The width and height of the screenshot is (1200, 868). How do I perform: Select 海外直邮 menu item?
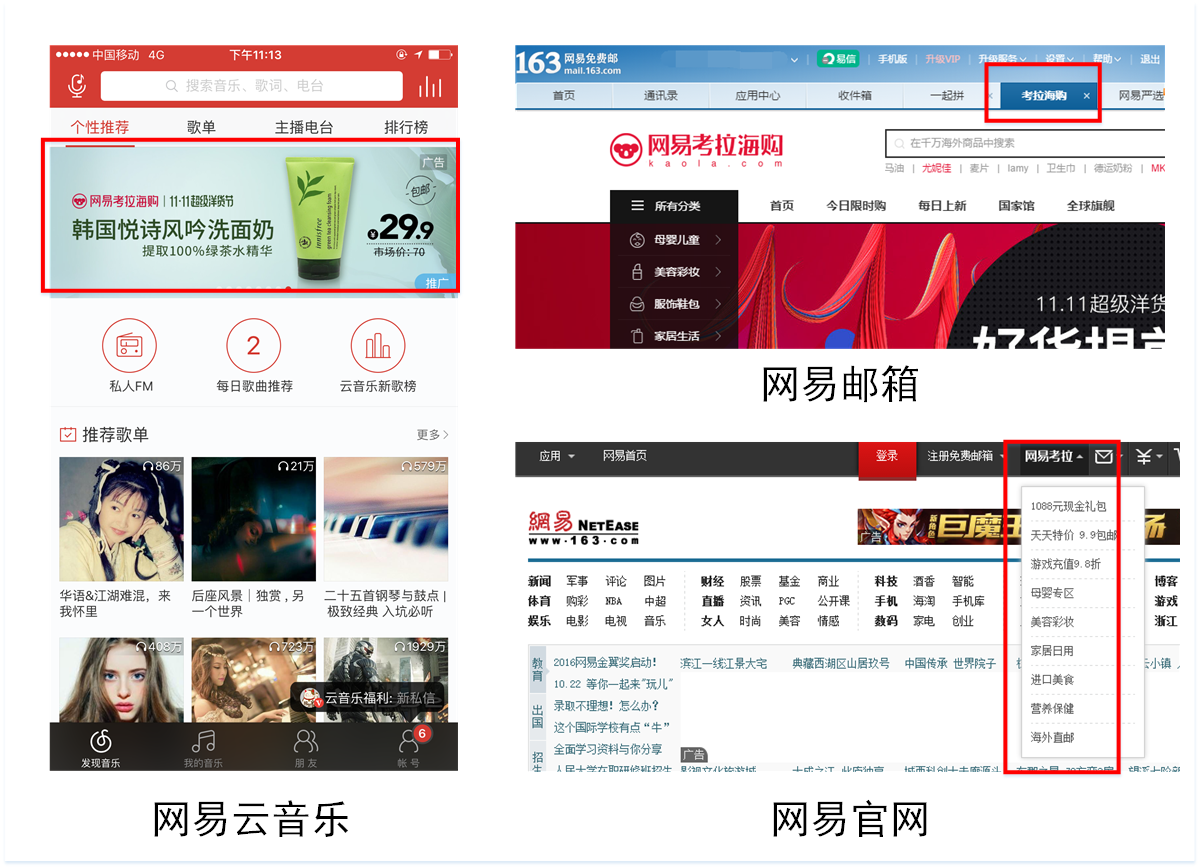pos(1052,738)
